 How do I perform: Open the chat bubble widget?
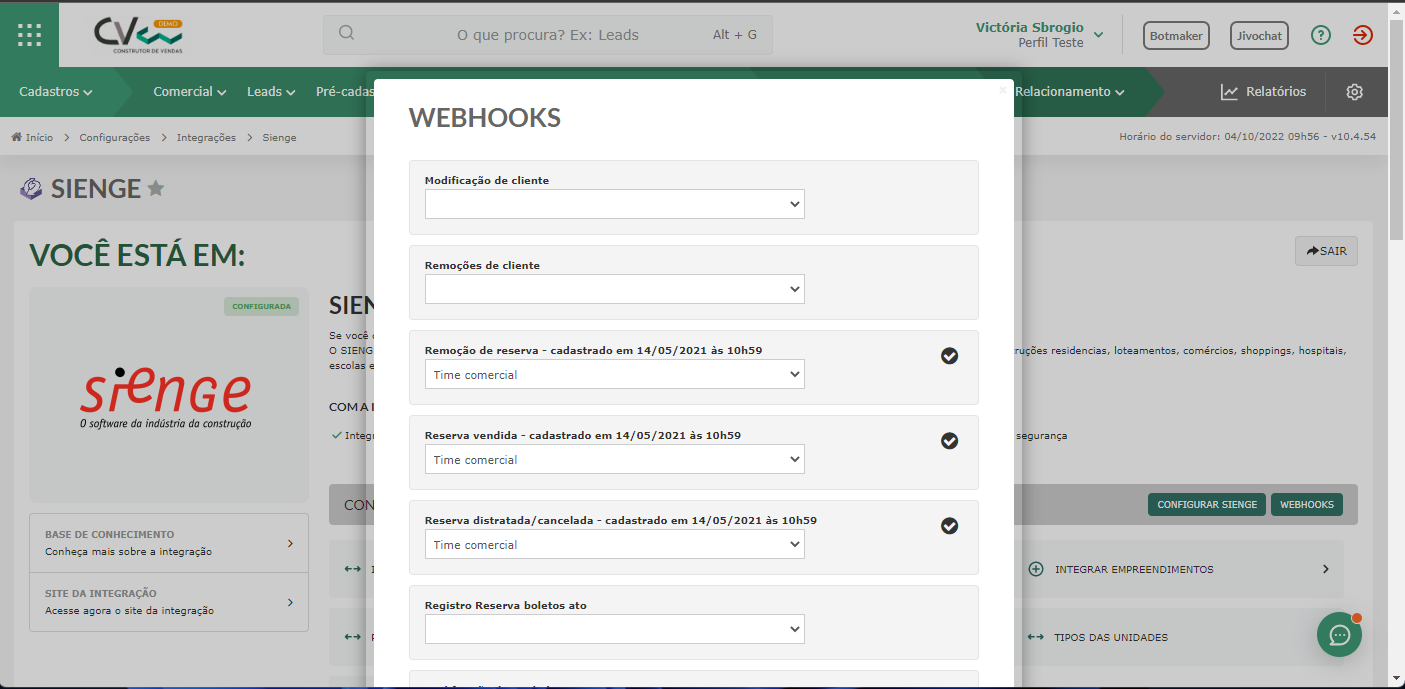(1340, 634)
